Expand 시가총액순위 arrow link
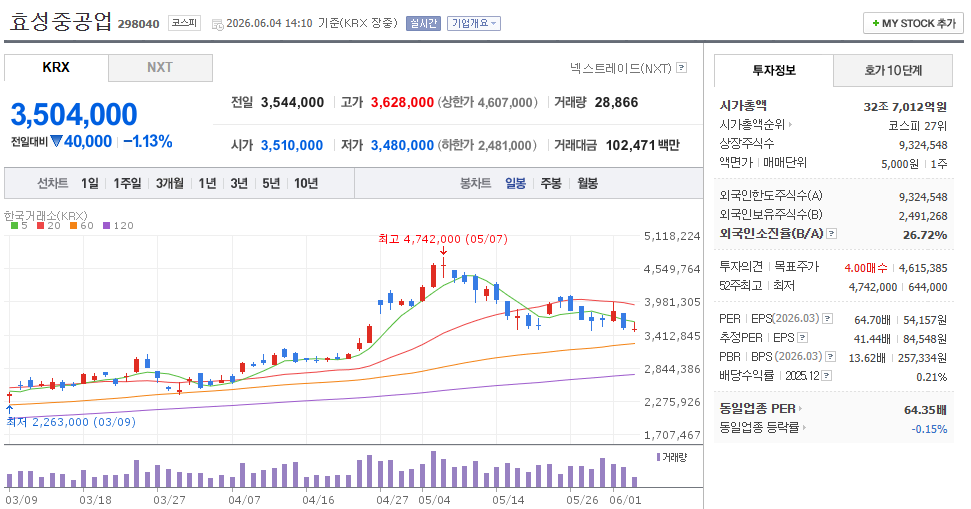The height and width of the screenshot is (509, 971). tap(790, 124)
